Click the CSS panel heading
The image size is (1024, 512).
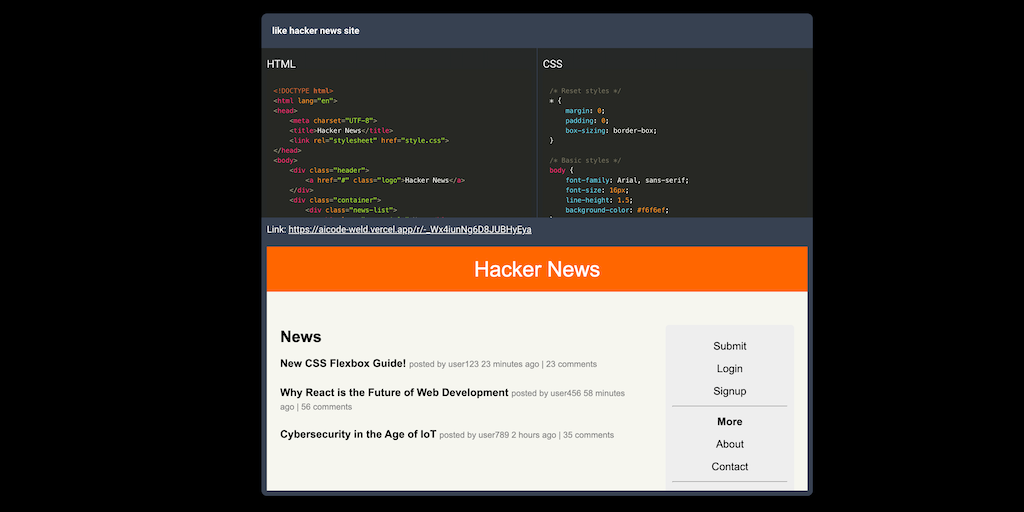pos(552,64)
